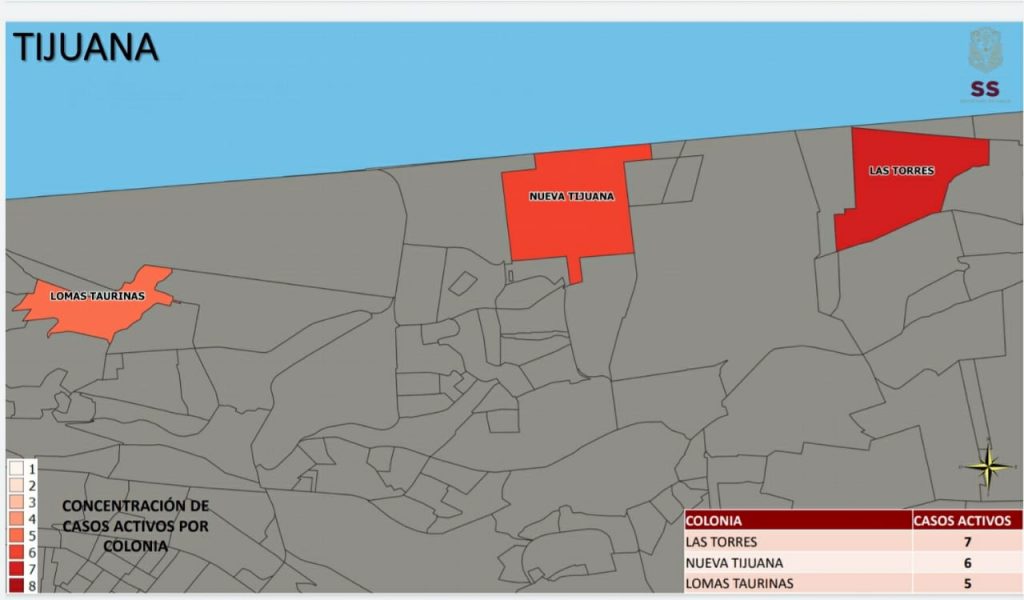The width and height of the screenshot is (1024, 600).
Task: Click the compass rose icon
Action: pyautogui.click(x=989, y=466)
